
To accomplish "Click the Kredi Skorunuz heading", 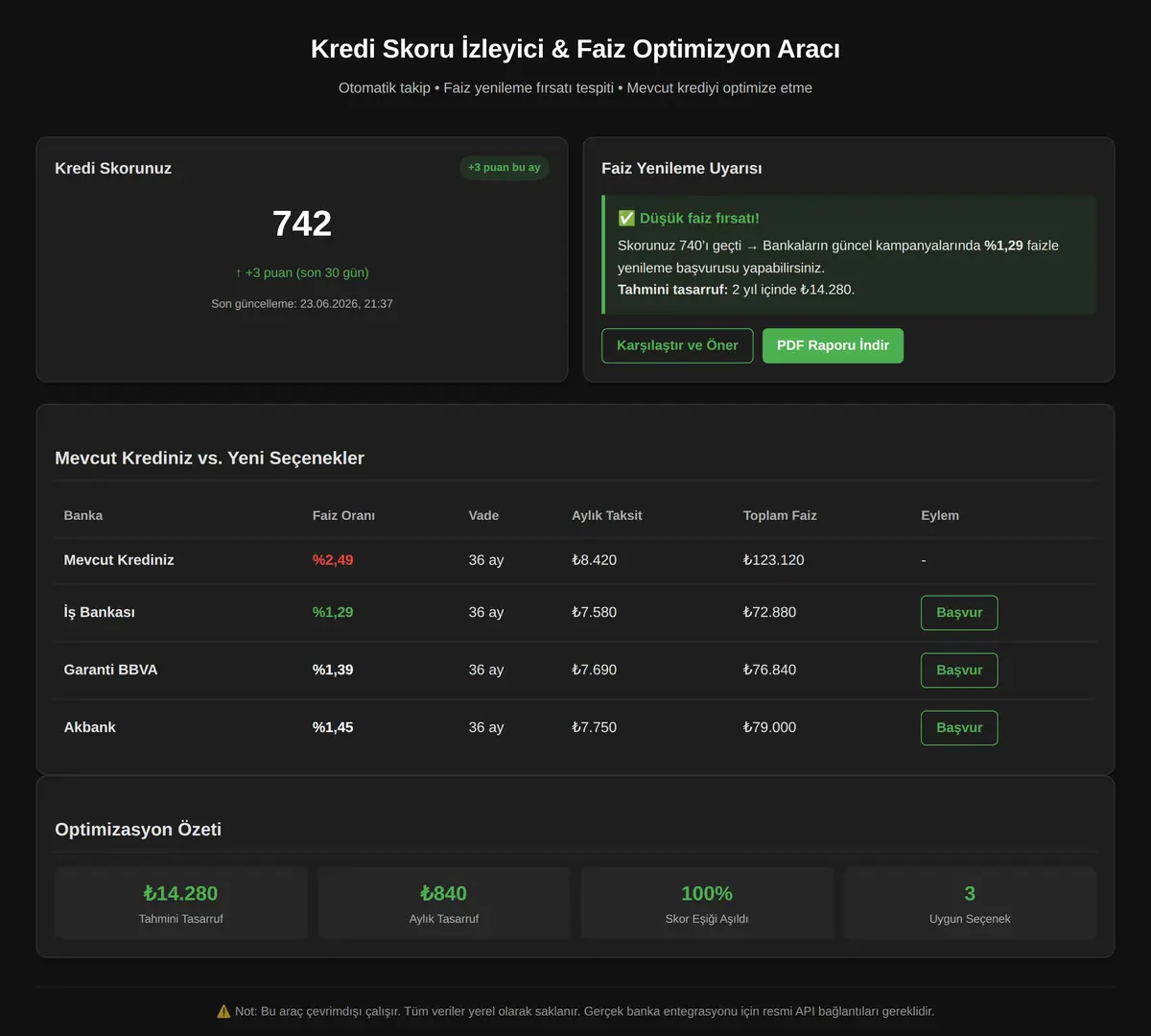I will click(113, 169).
